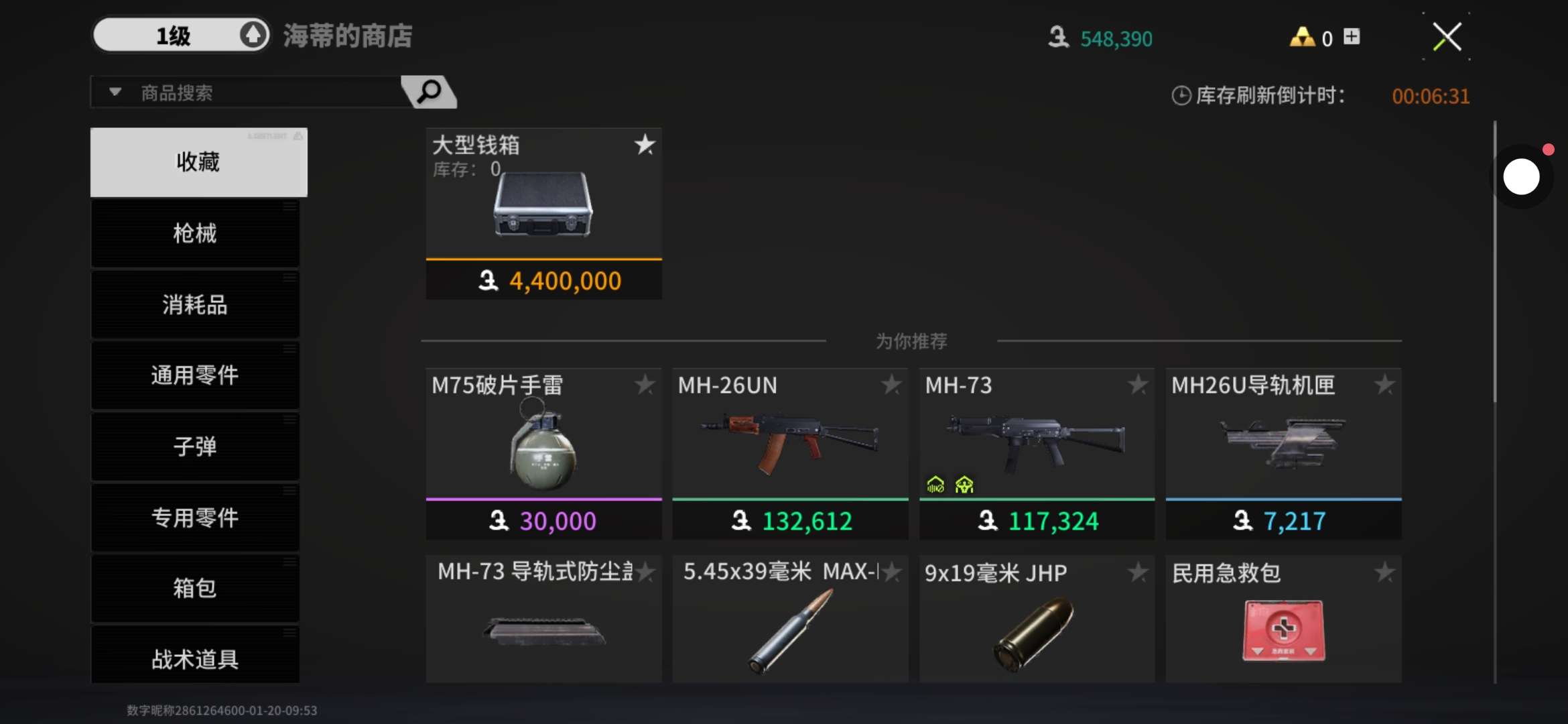
Task: Toggle favorite star on 民用急救包
Action: [x=1384, y=572]
